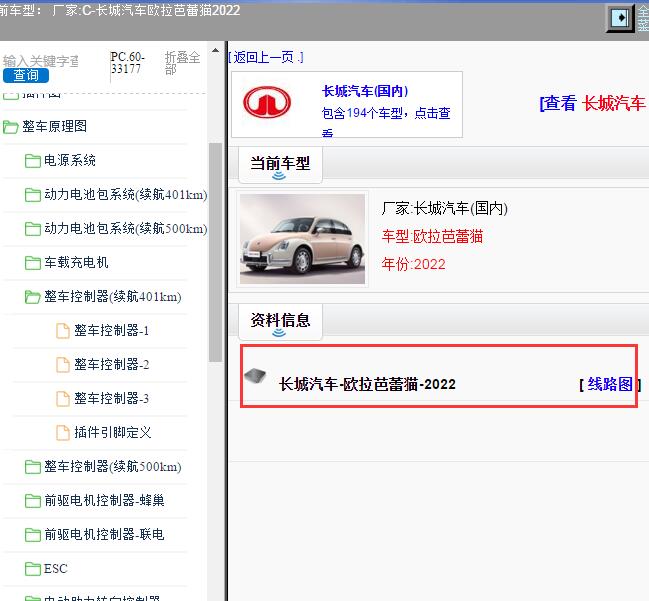Click the page icon of 插件引脚定义

tap(62, 433)
